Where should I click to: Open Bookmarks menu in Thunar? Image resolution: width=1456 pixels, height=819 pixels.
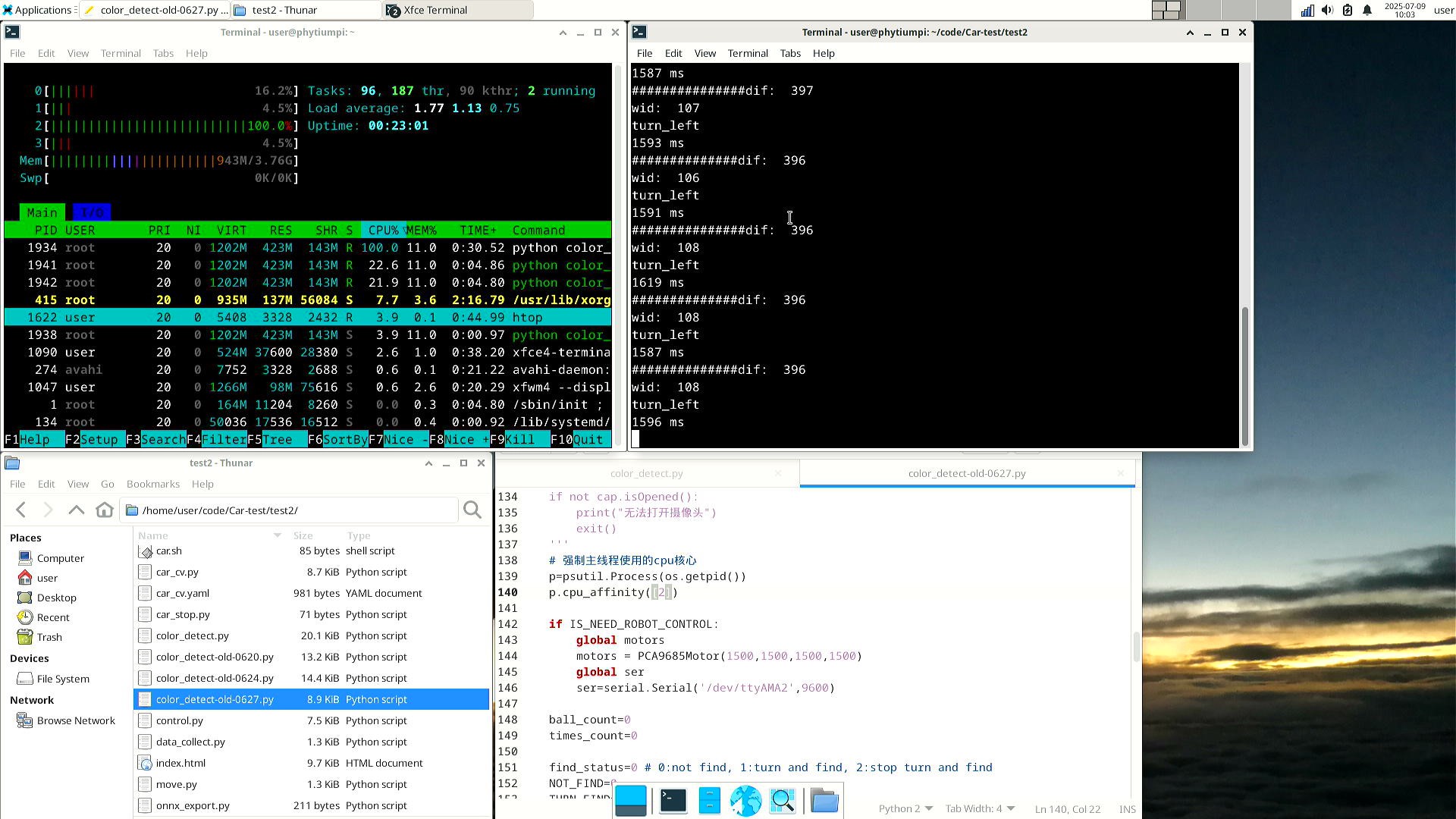coord(153,484)
